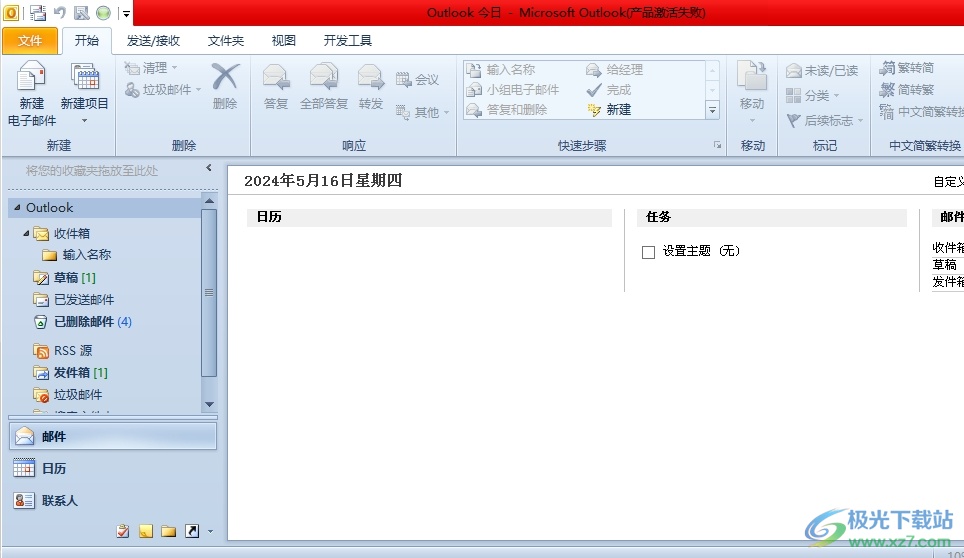Switch to the View (视图) tab

[x=283, y=41]
